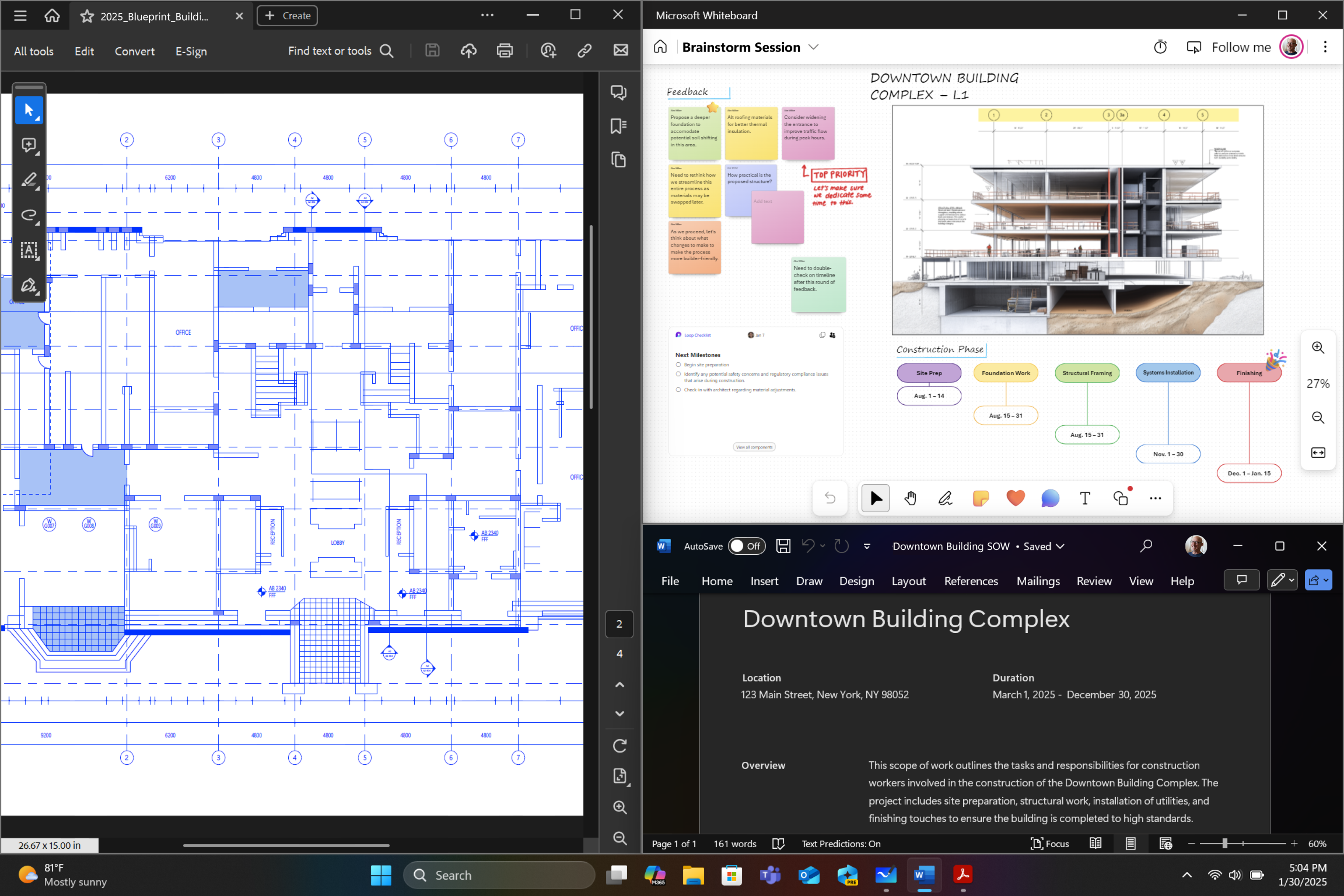
Task: Check the 'Begin site preparation' milestone
Action: [x=678, y=365]
